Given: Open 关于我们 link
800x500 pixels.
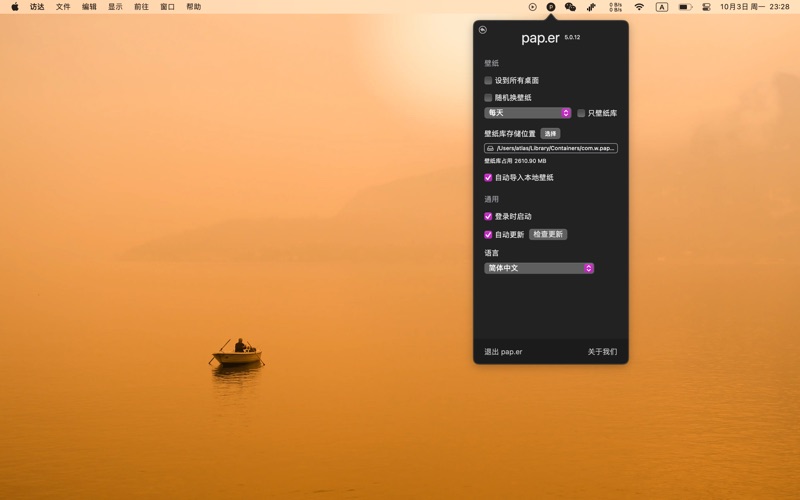Looking at the screenshot, I should click(x=602, y=352).
